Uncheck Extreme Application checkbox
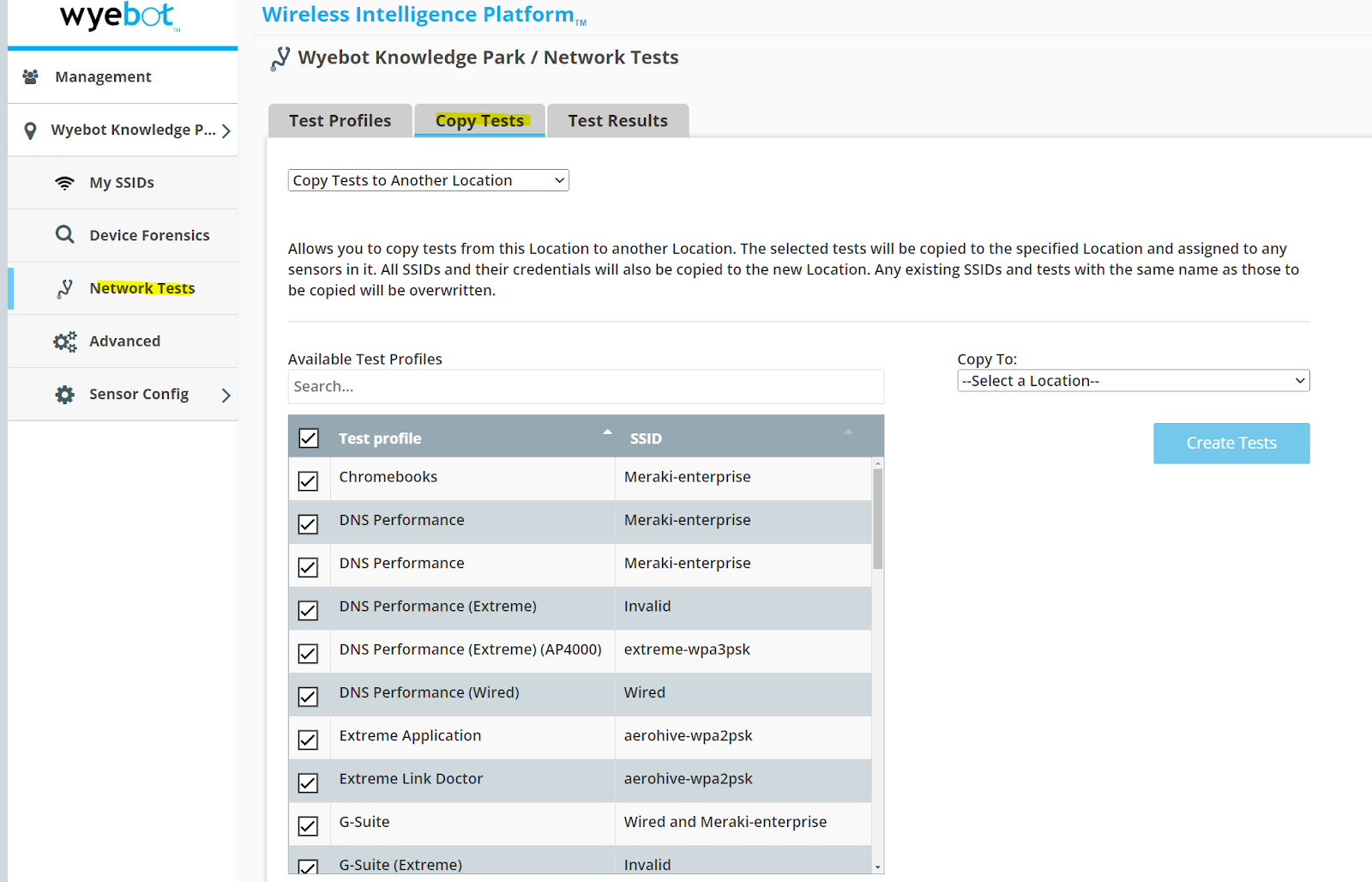The height and width of the screenshot is (882, 1372). coord(308,740)
